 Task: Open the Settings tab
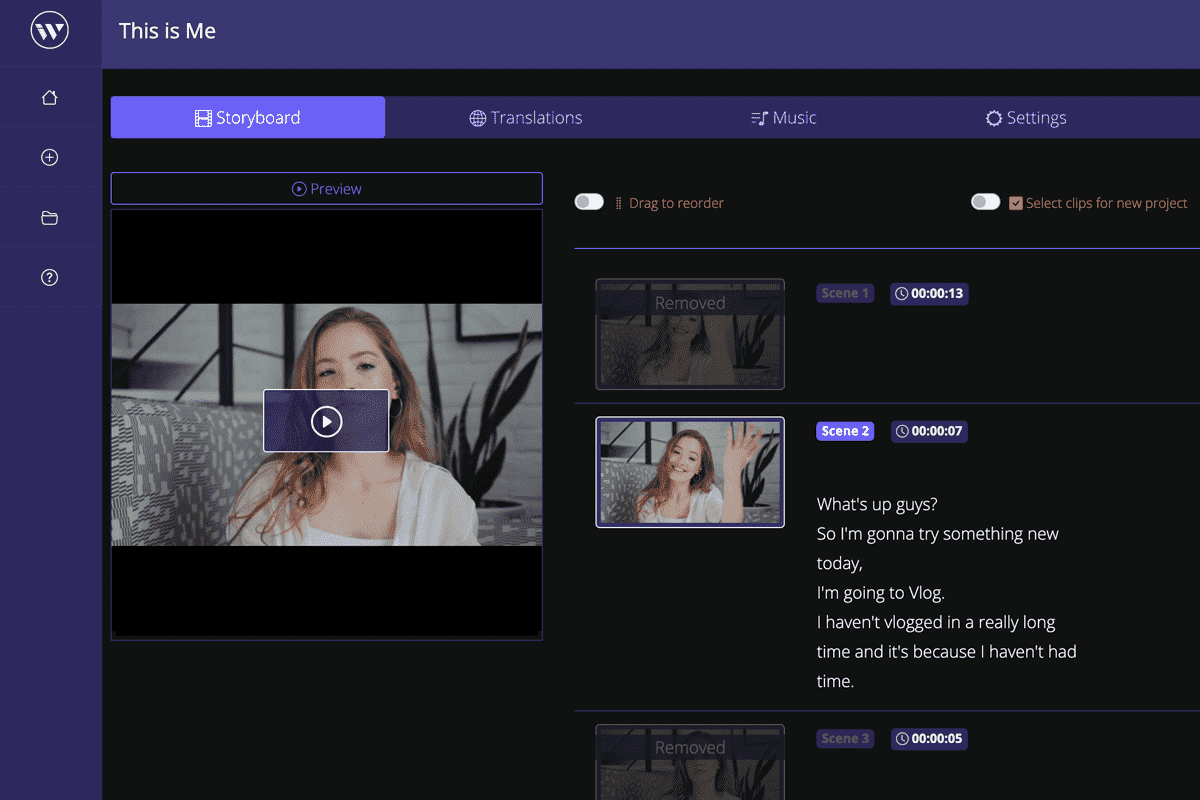click(x=1026, y=117)
